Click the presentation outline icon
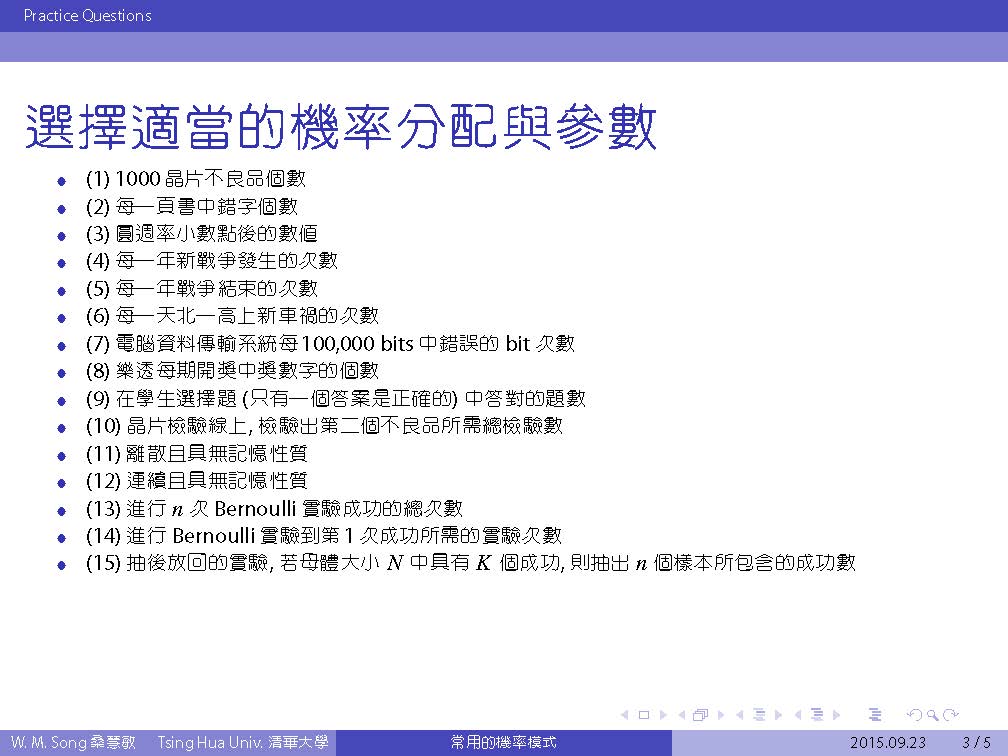 tap(876, 715)
